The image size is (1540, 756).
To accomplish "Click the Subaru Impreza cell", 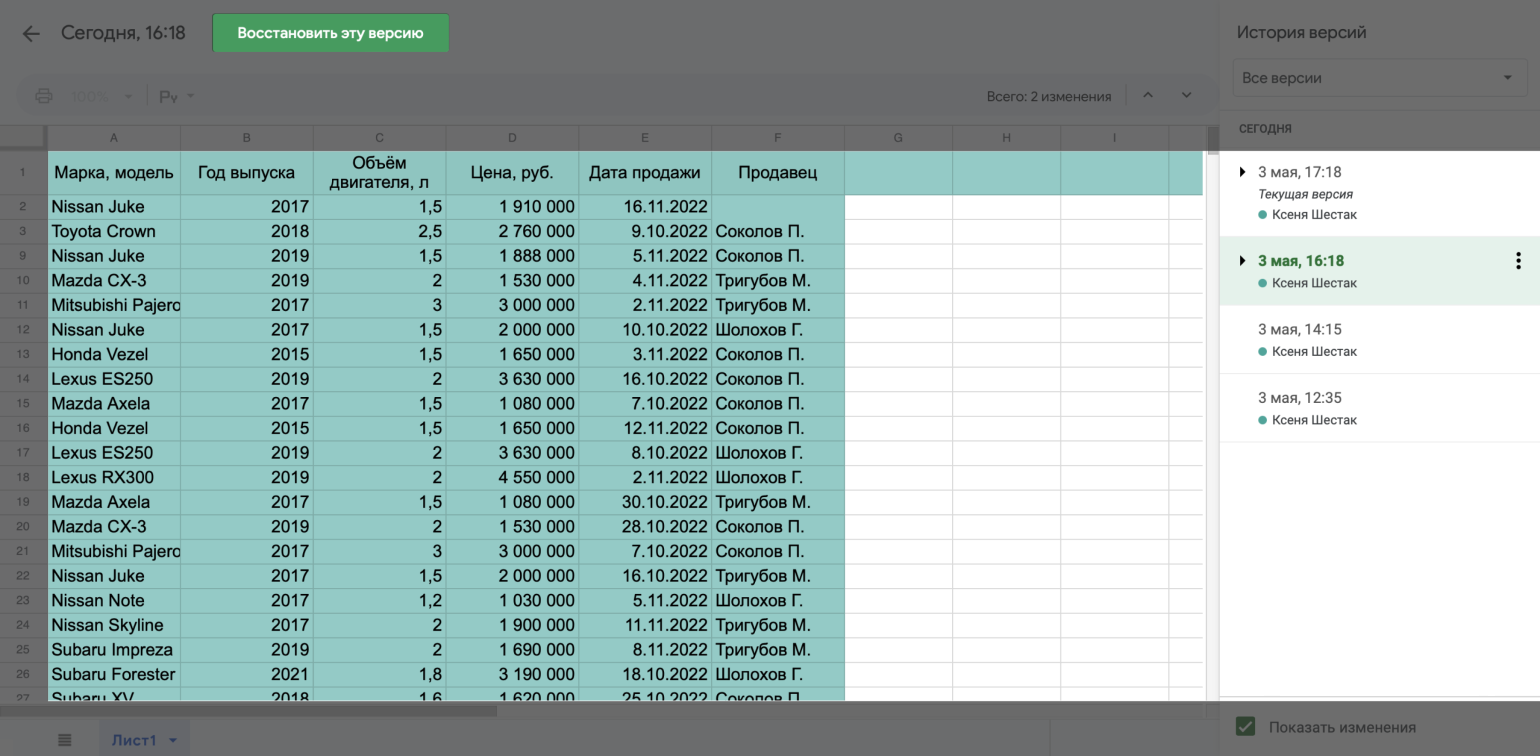I will pyautogui.click(x=114, y=650).
